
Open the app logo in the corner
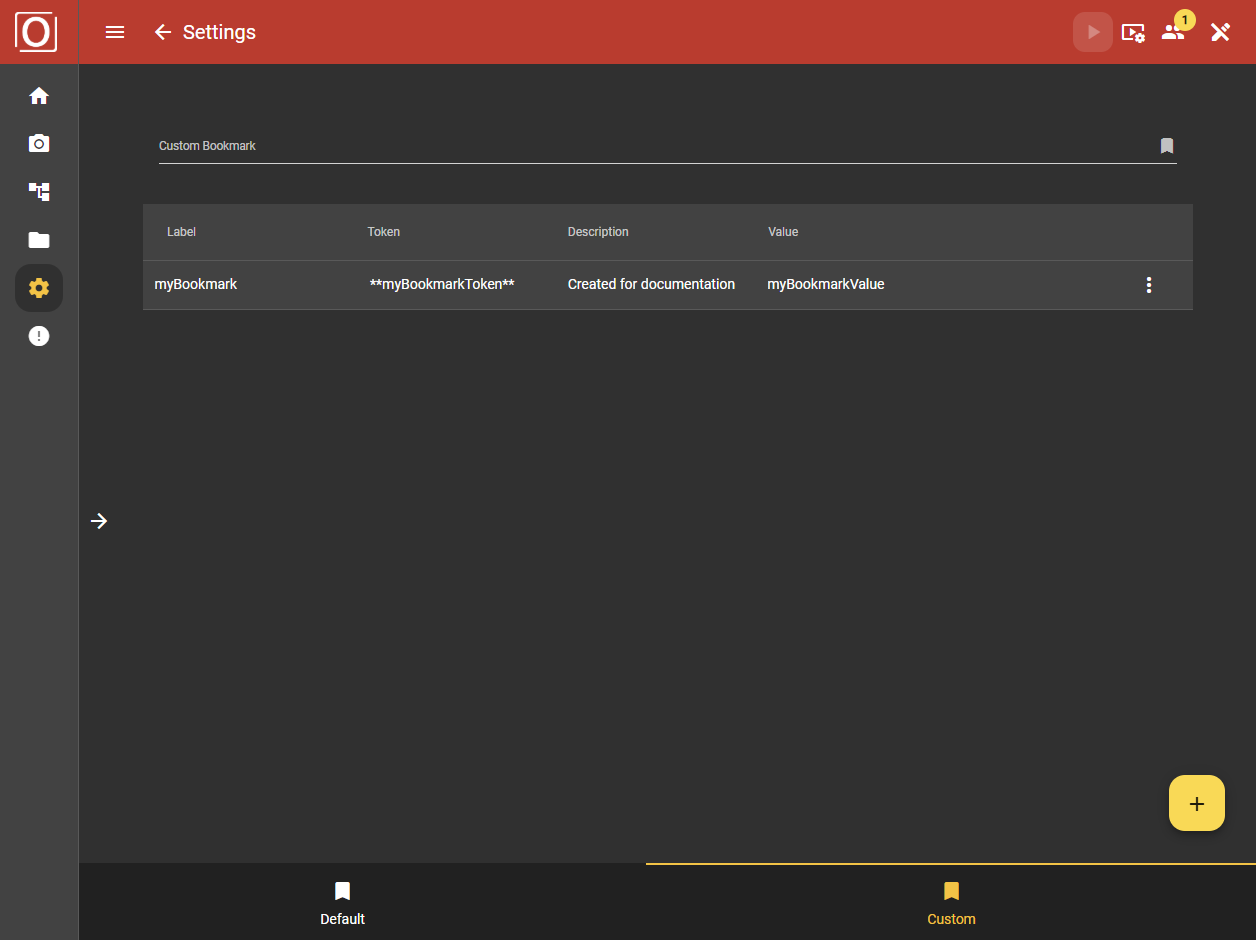tap(38, 31)
